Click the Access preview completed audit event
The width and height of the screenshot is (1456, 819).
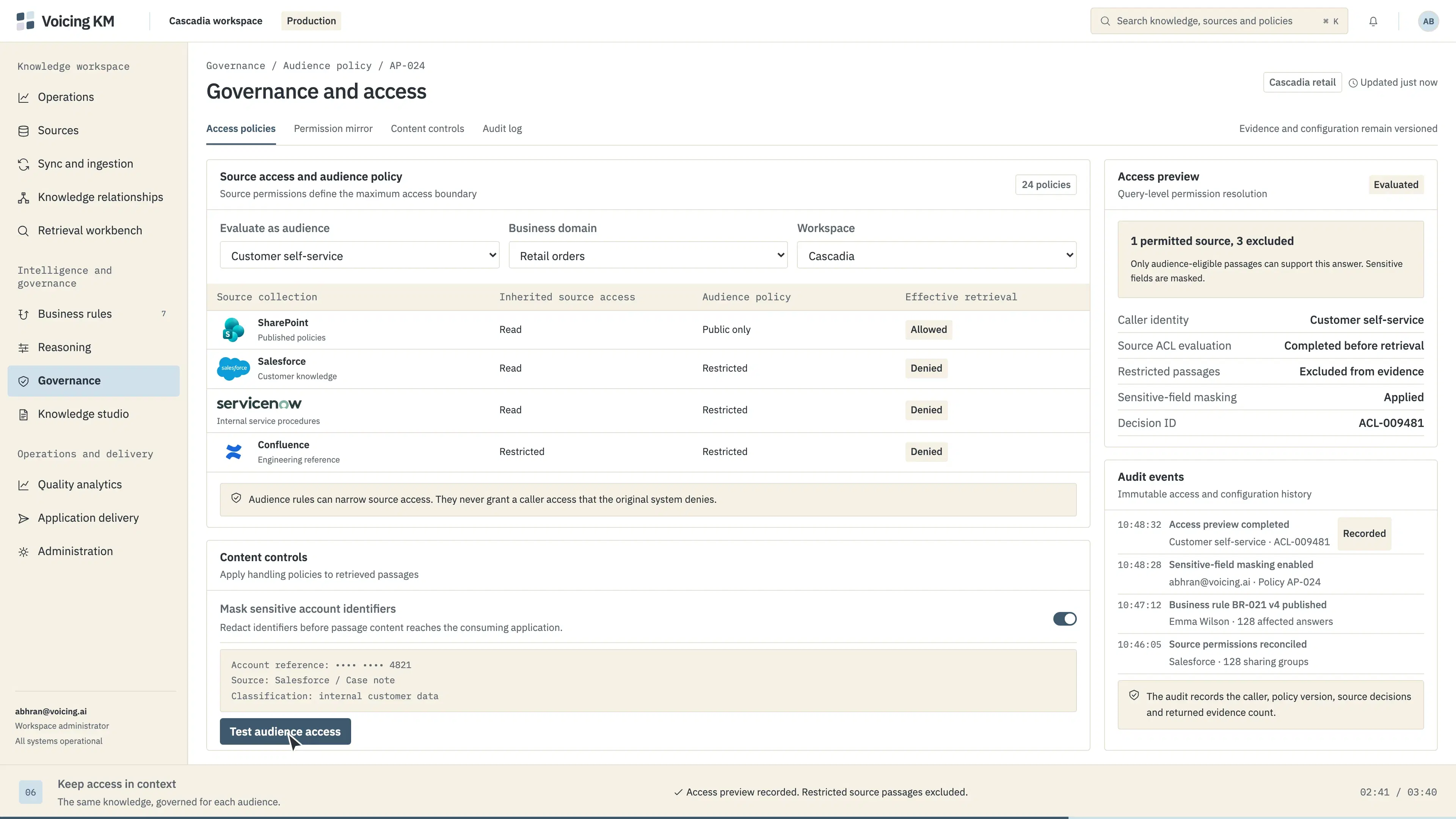tap(1271, 533)
